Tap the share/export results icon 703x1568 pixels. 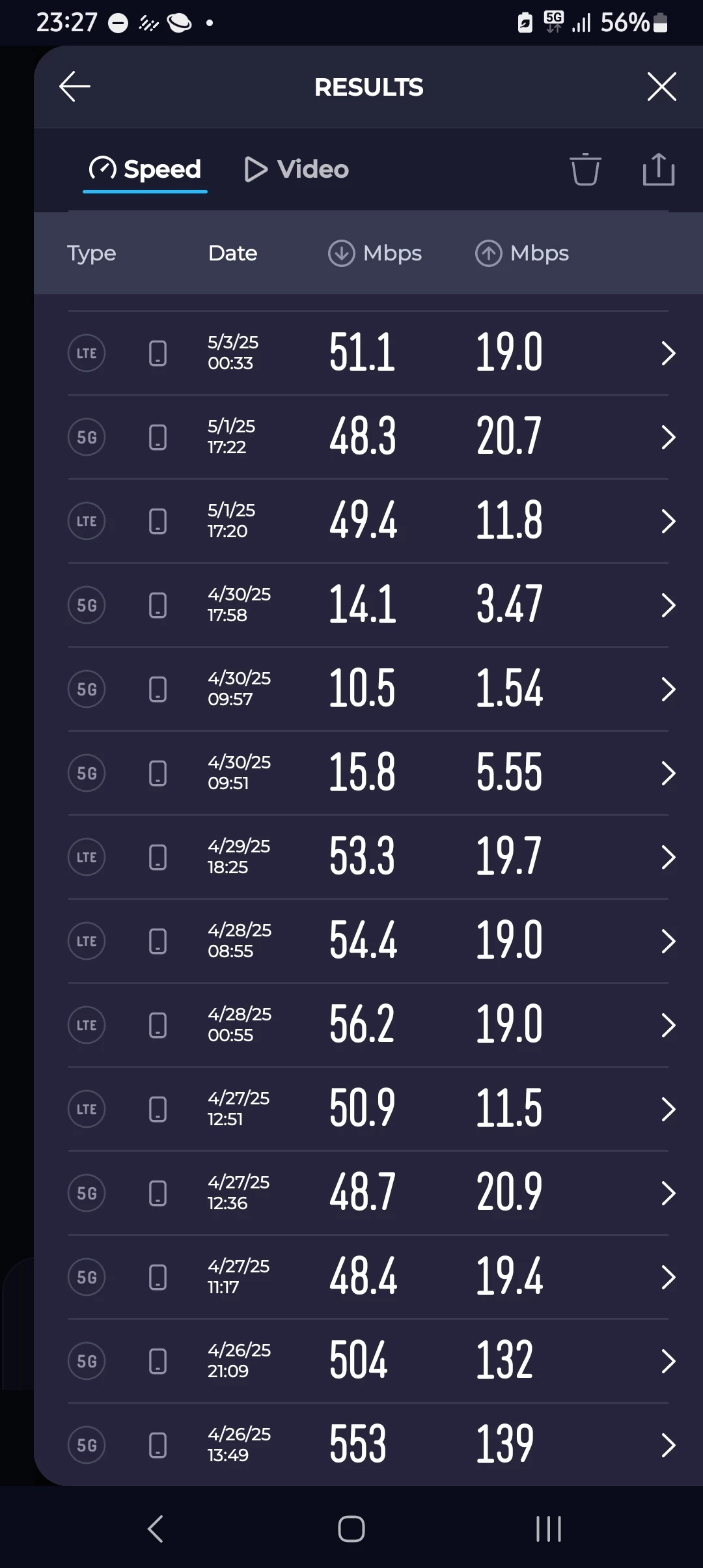point(658,169)
